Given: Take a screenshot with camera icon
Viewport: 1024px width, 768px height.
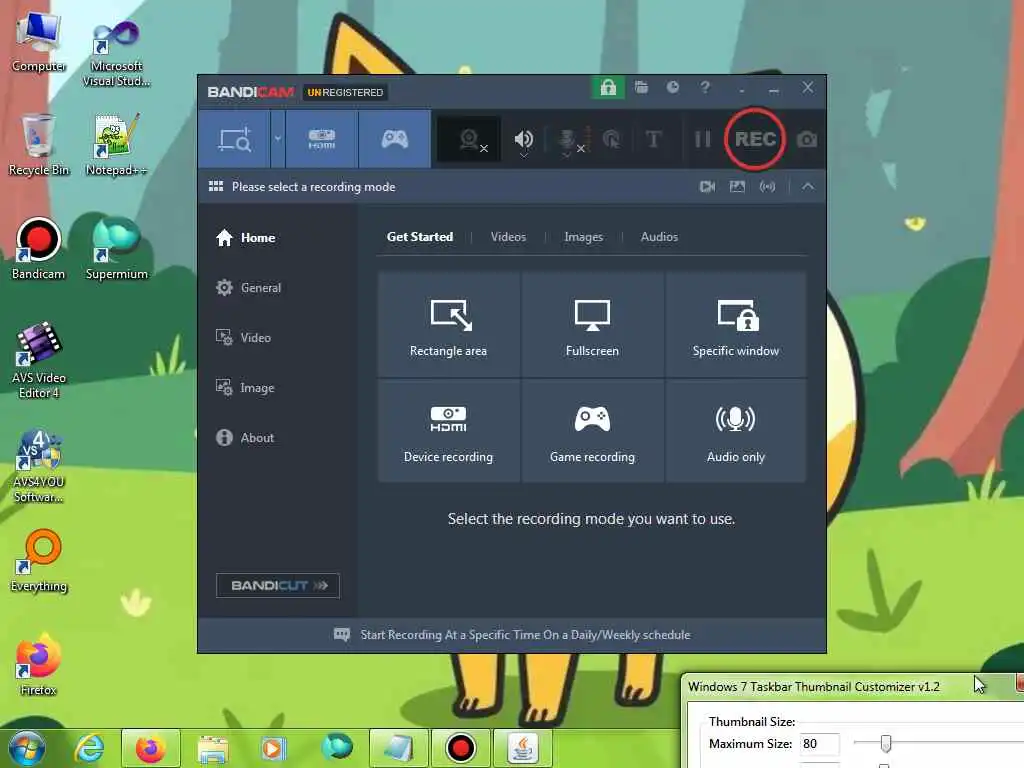Looking at the screenshot, I should (807, 139).
